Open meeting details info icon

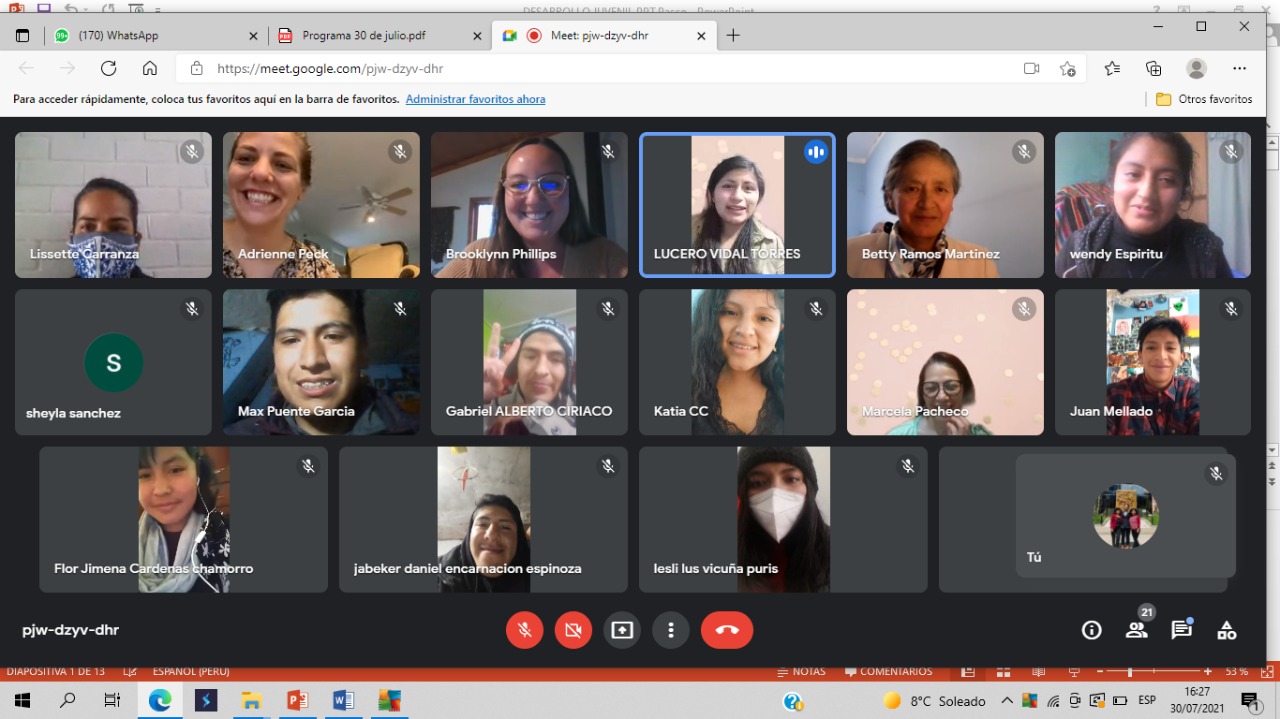[1092, 630]
